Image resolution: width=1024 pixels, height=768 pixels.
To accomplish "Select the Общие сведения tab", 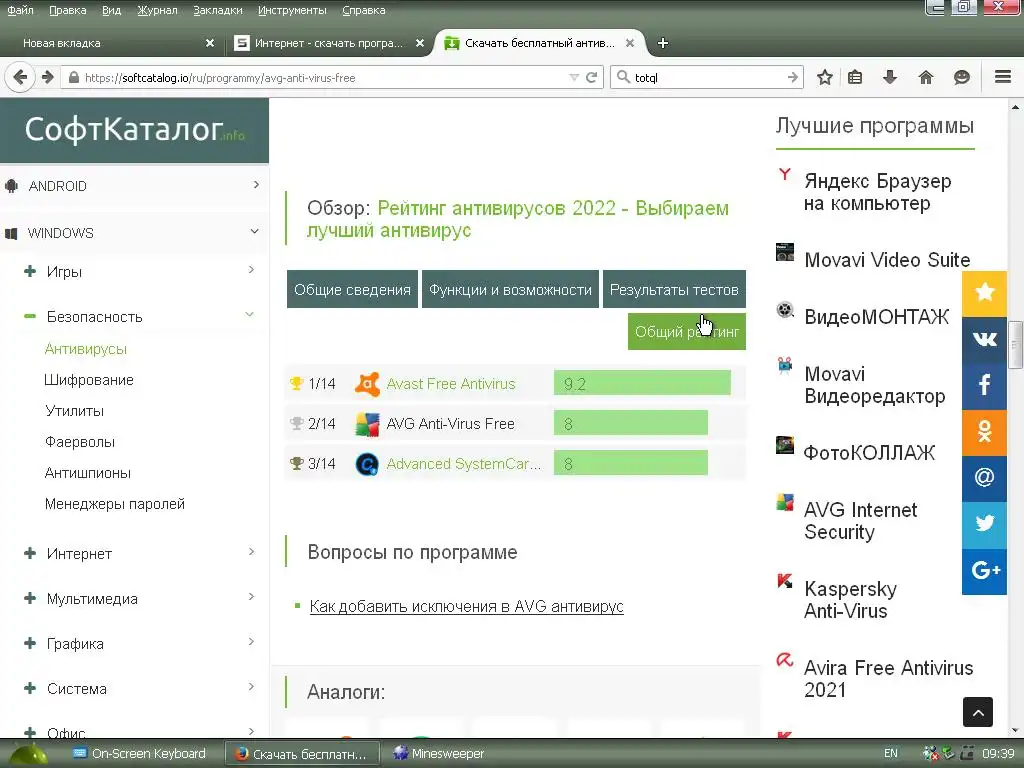I will (x=352, y=289).
